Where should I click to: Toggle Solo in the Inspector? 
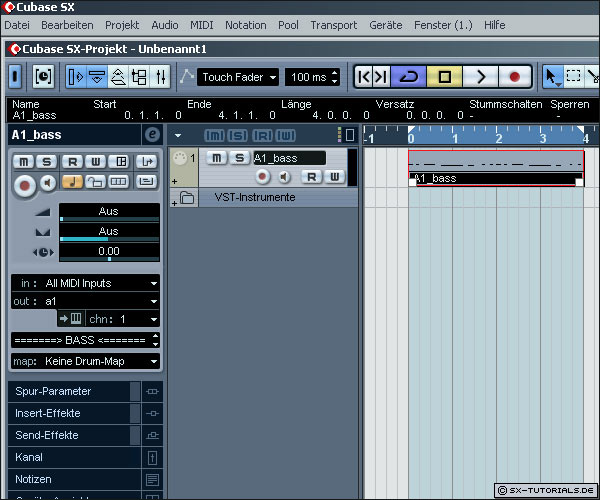pos(46,162)
